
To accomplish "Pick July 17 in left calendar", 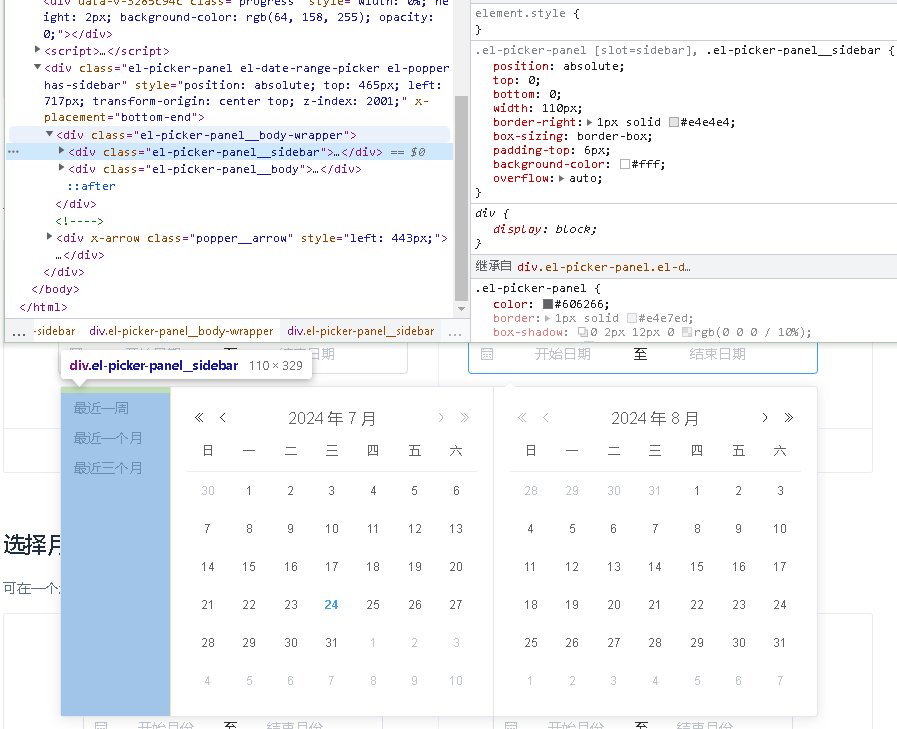I will 331,566.
